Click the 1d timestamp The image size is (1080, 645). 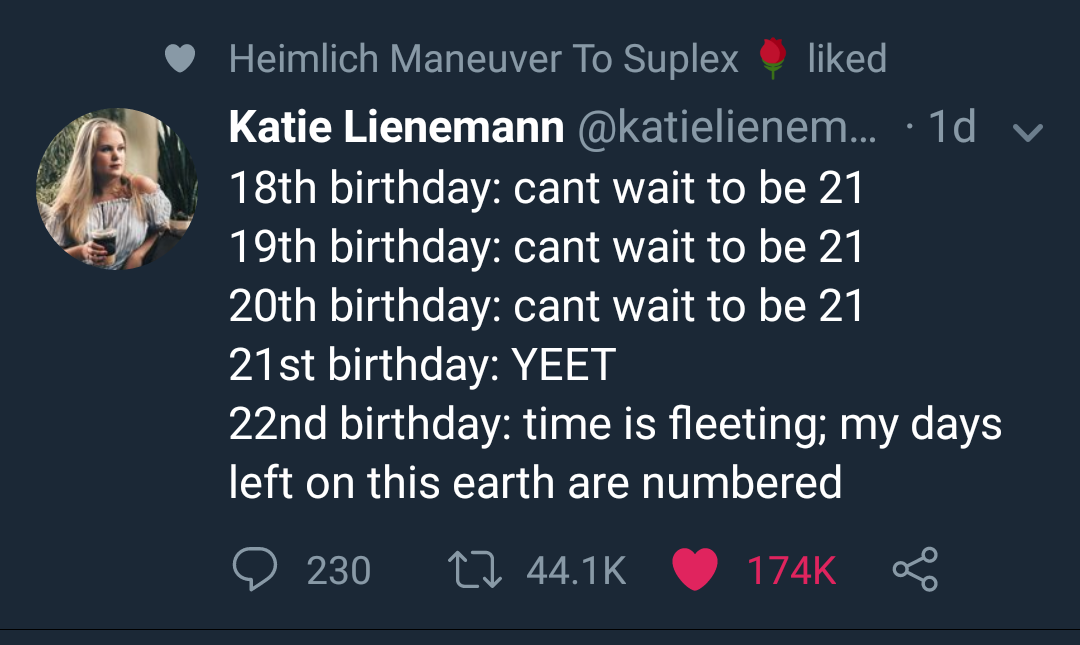pyautogui.click(x=951, y=128)
